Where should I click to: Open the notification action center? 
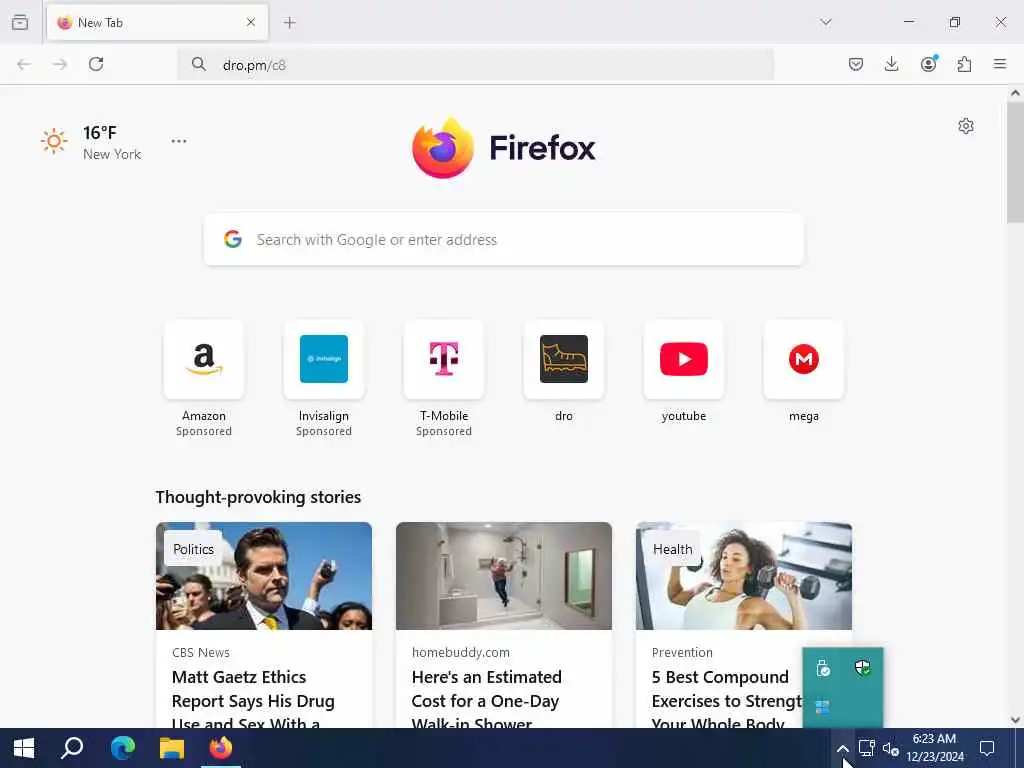987,748
